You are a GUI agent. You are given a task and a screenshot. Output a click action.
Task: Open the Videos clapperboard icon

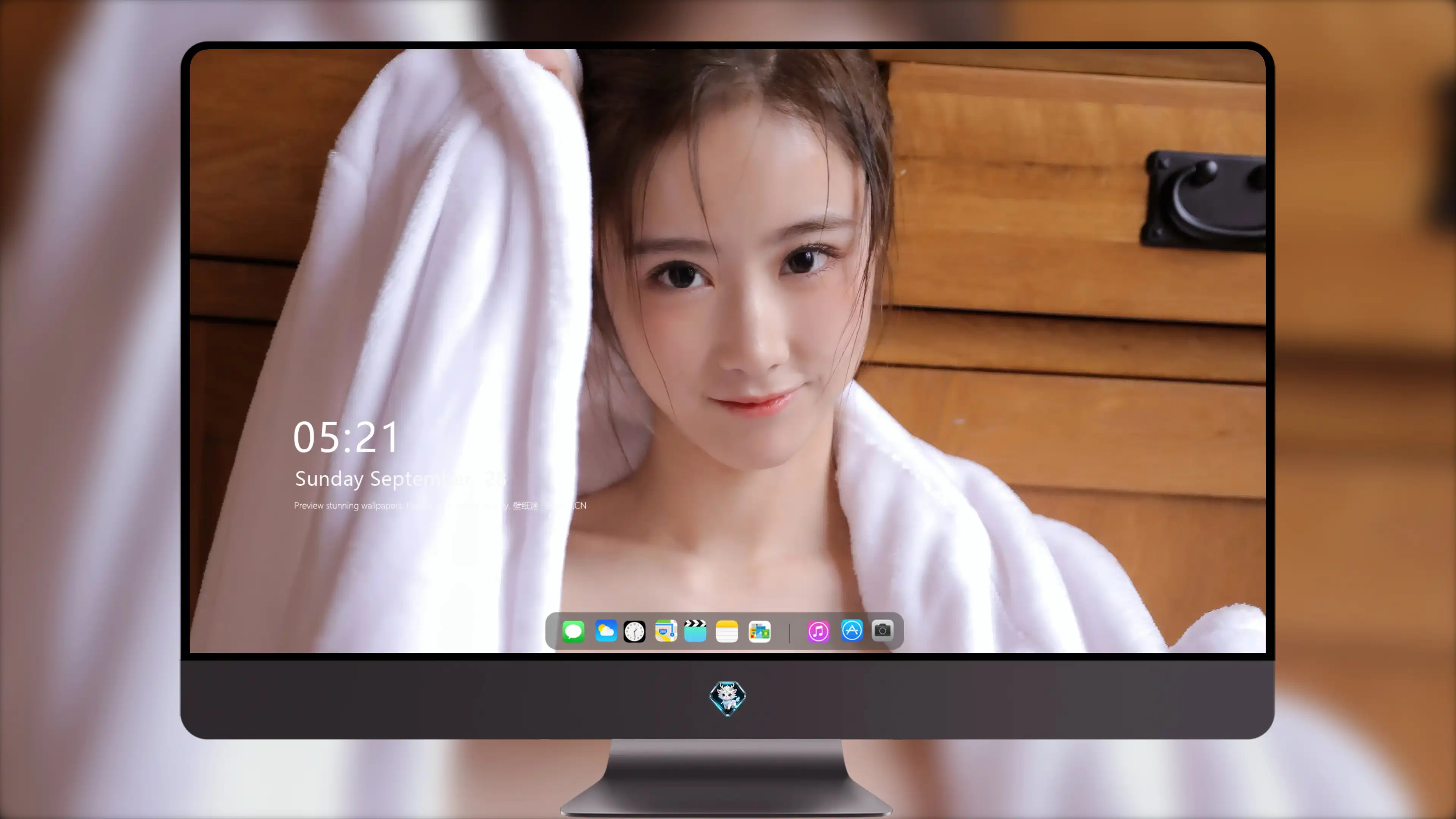[695, 631]
